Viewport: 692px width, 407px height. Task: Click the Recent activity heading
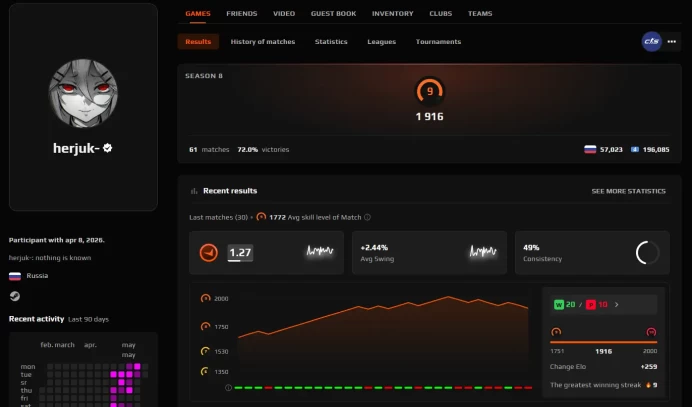(37, 319)
